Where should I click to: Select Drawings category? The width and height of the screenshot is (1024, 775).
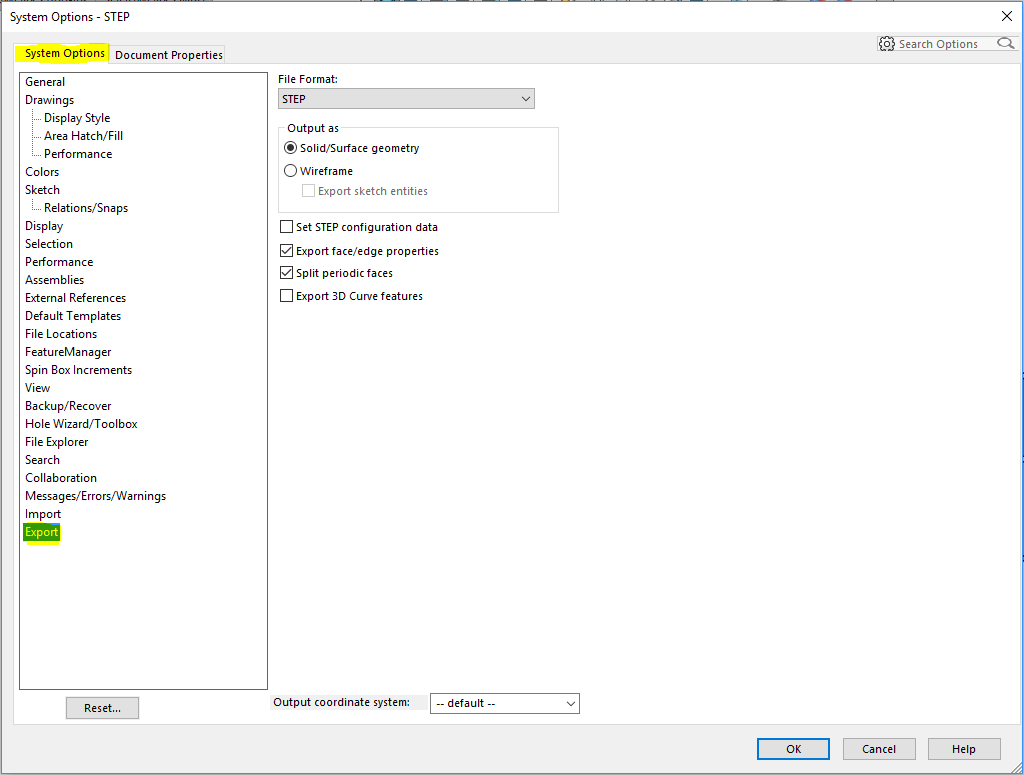pyautogui.click(x=50, y=100)
